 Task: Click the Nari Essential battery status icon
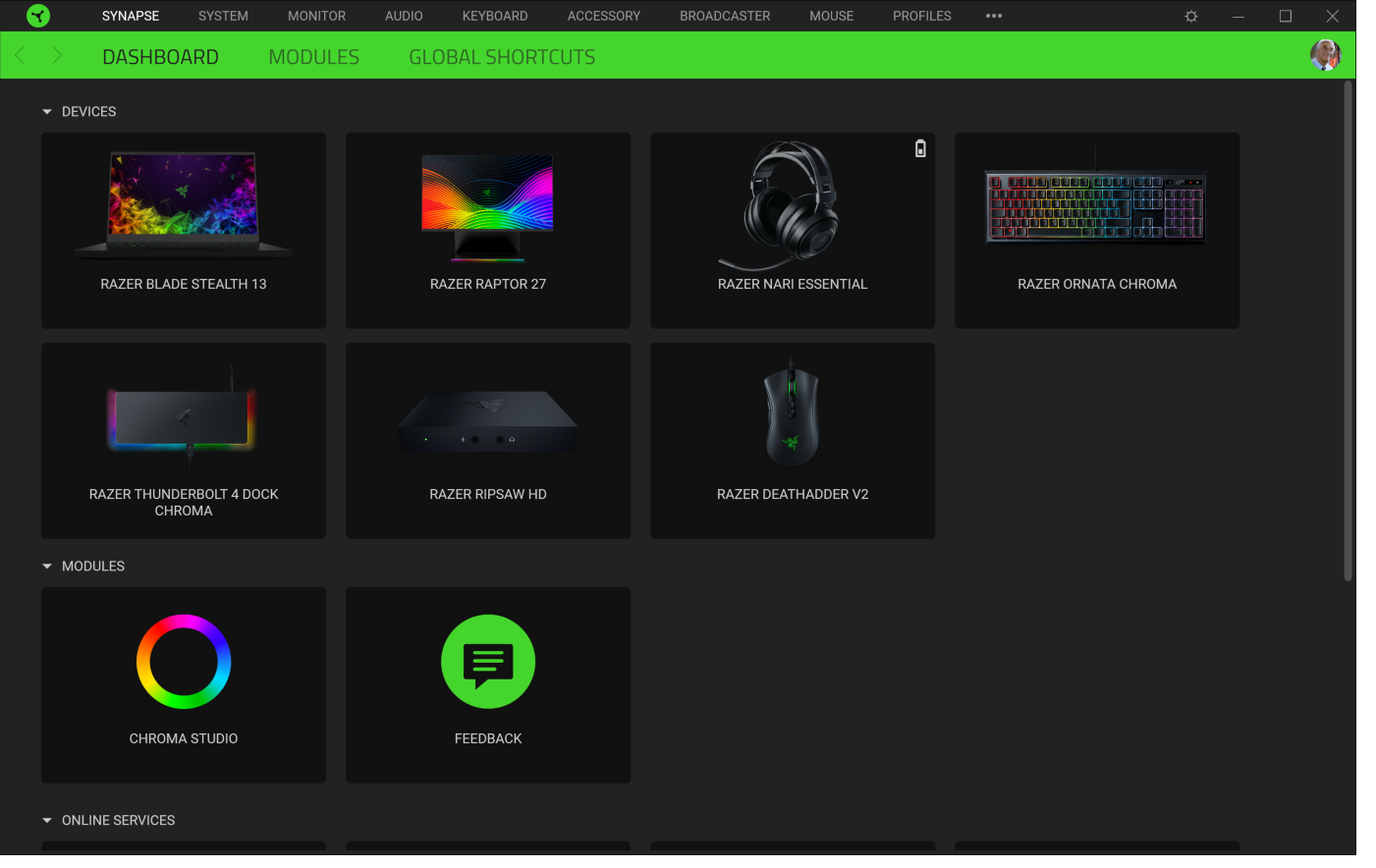point(920,148)
